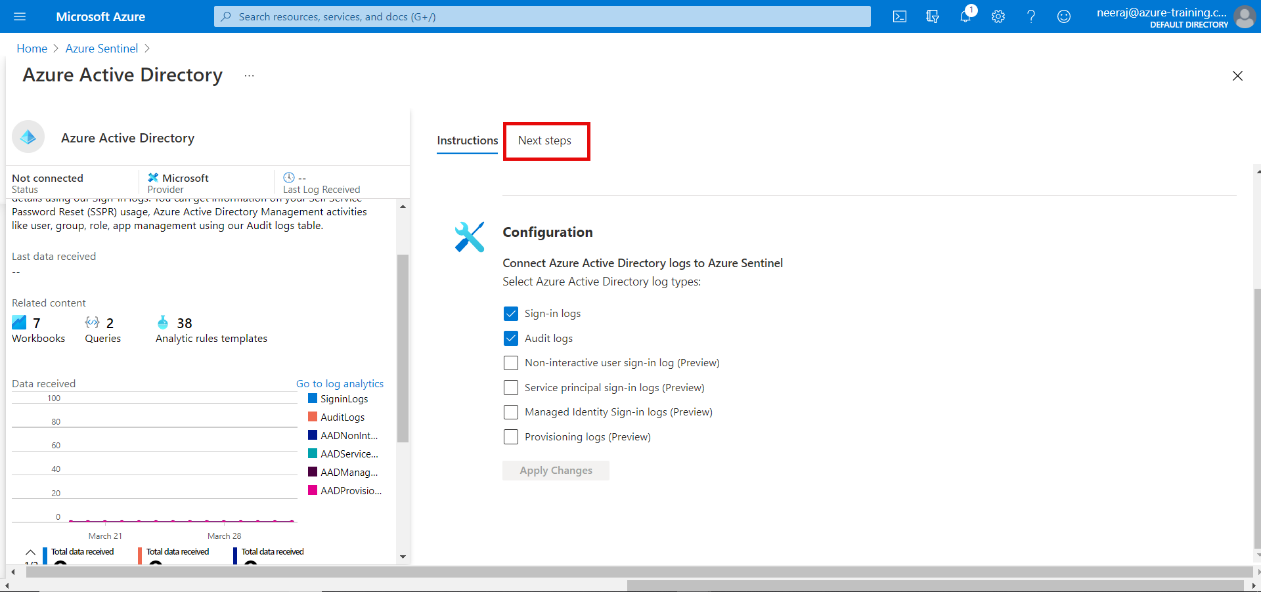Select the AADService legend entry
The height and width of the screenshot is (592, 1261).
point(345,454)
